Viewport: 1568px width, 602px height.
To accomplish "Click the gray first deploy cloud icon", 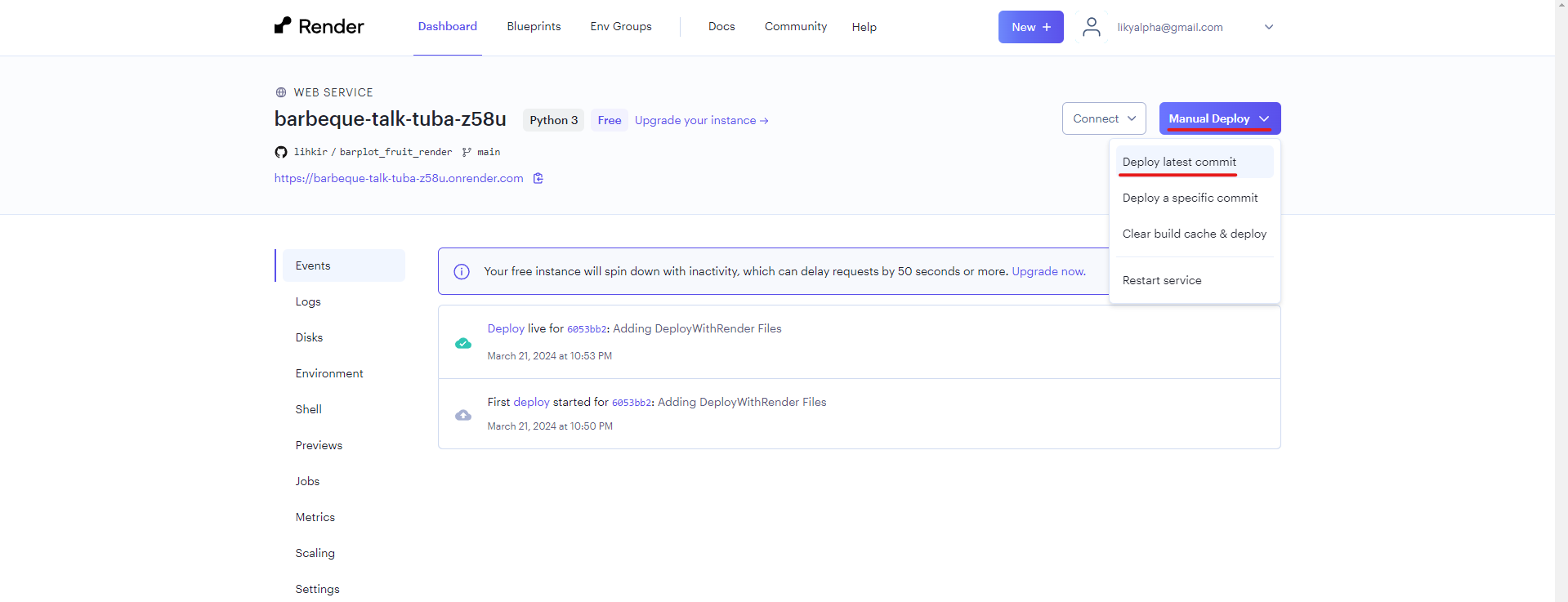I will pos(463,415).
